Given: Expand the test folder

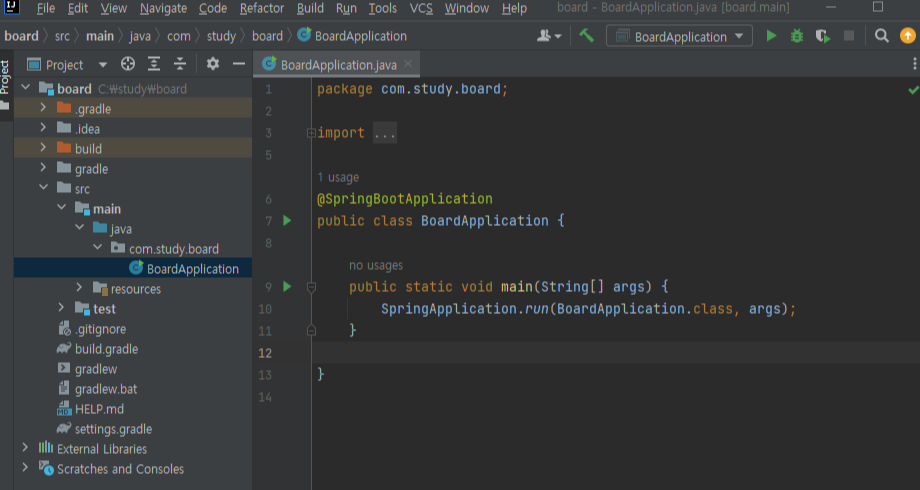Looking at the screenshot, I should 61,307.
